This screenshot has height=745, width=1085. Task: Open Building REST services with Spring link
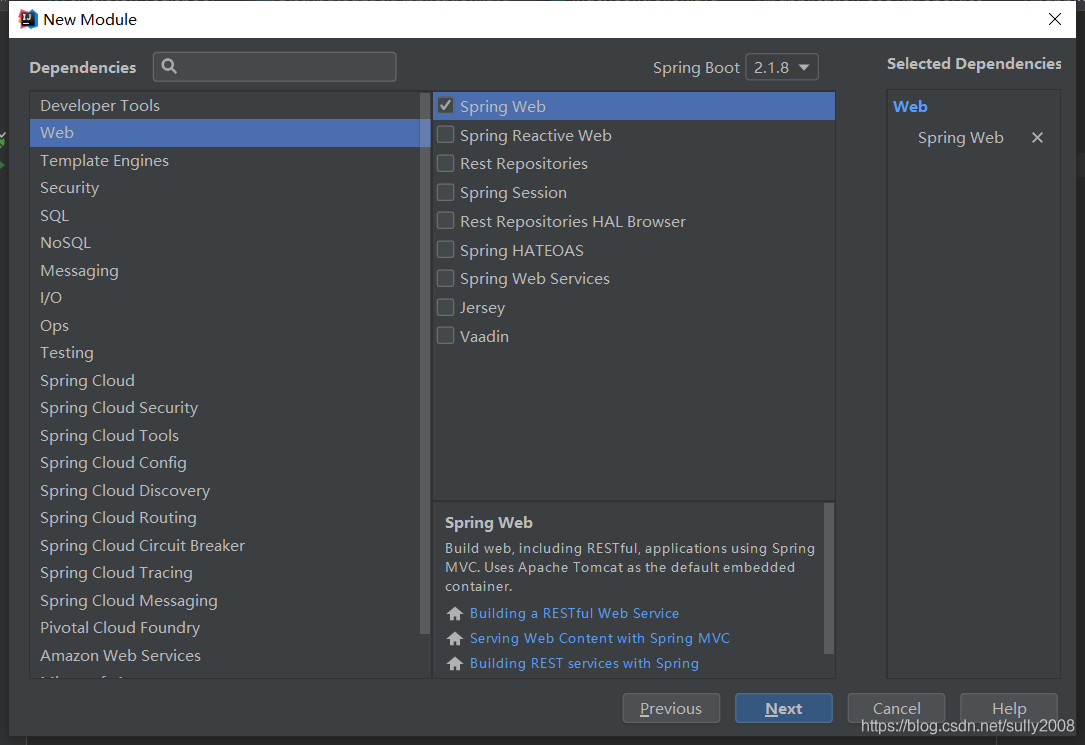click(584, 663)
